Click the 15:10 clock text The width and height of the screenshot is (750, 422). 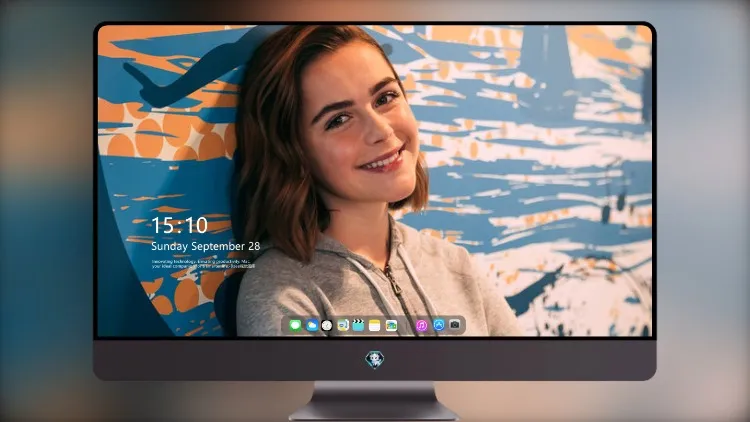(x=179, y=225)
